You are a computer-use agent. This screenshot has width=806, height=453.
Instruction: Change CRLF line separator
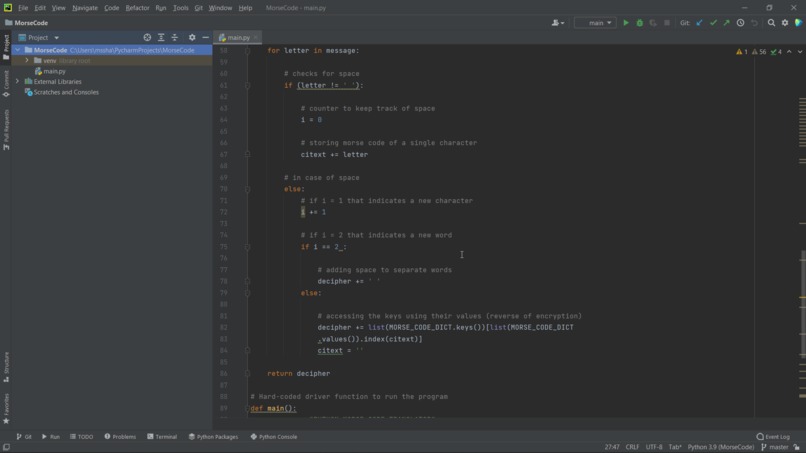632,447
